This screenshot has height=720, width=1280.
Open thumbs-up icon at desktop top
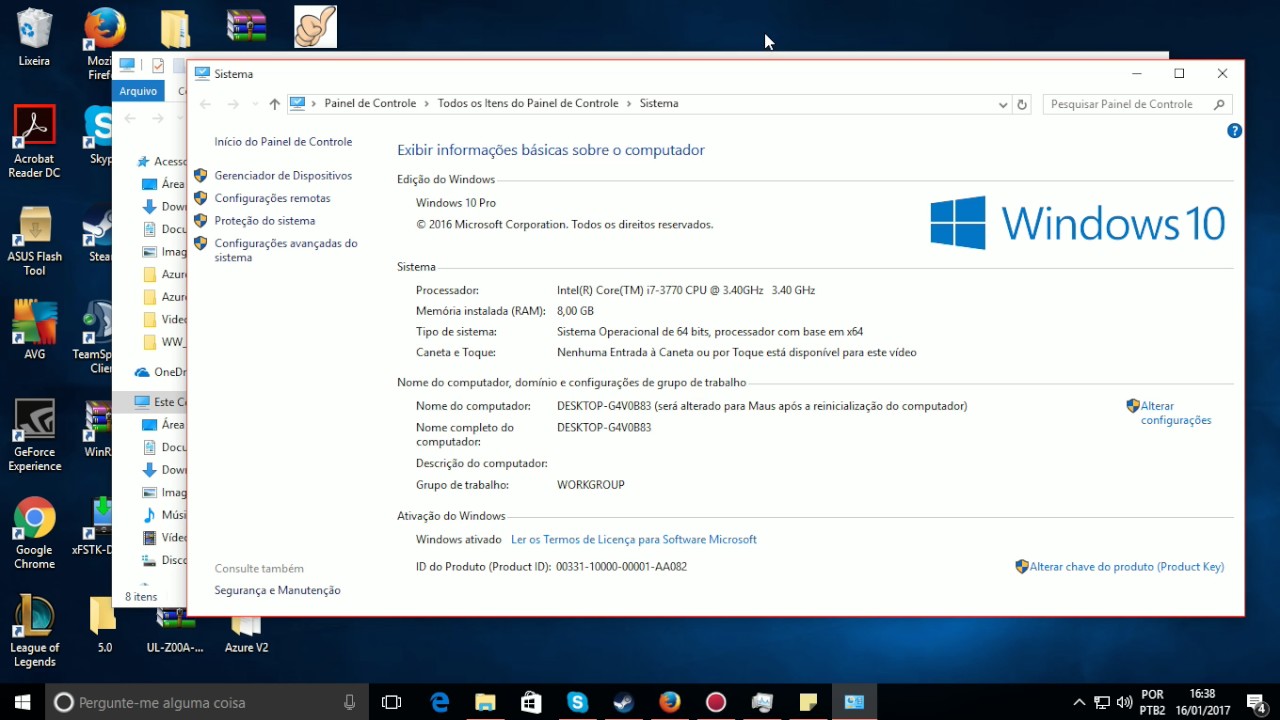[315, 27]
